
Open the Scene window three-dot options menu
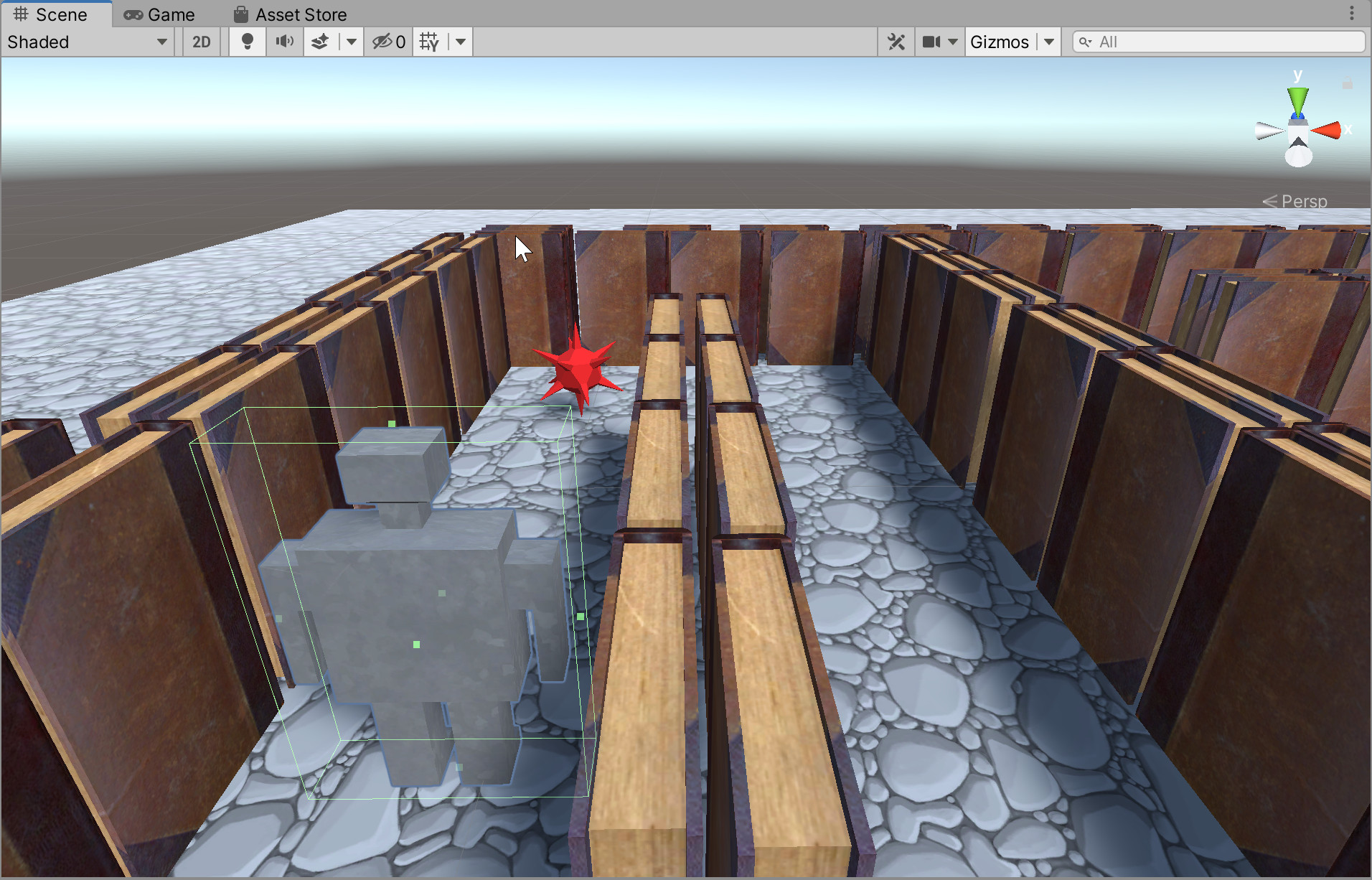(x=1351, y=13)
